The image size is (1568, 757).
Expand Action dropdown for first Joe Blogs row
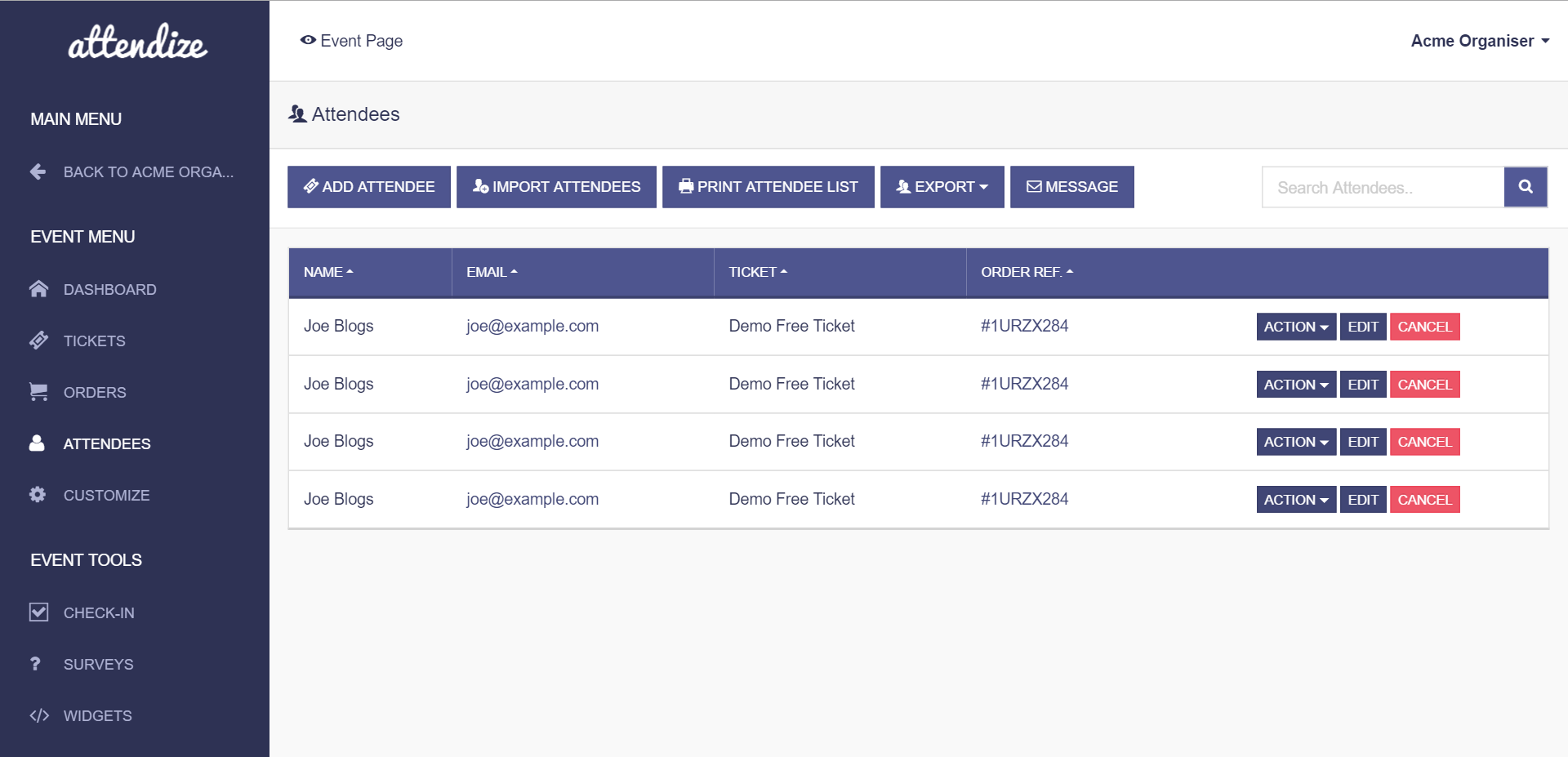click(x=1295, y=327)
